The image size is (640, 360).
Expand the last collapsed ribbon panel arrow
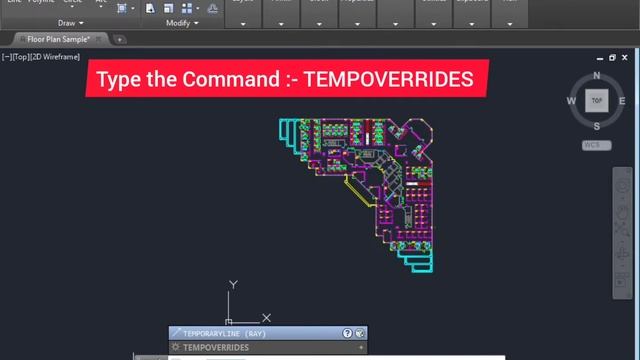[510, 24]
